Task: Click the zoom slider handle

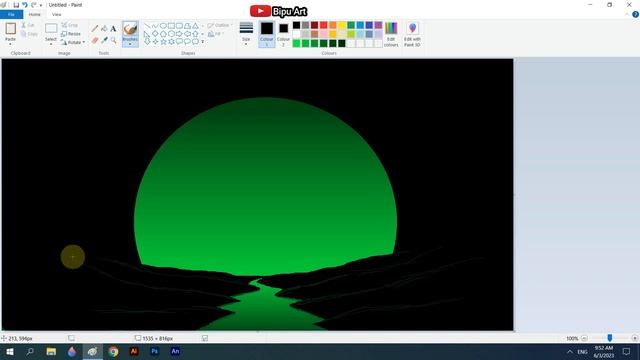Action: point(610,338)
